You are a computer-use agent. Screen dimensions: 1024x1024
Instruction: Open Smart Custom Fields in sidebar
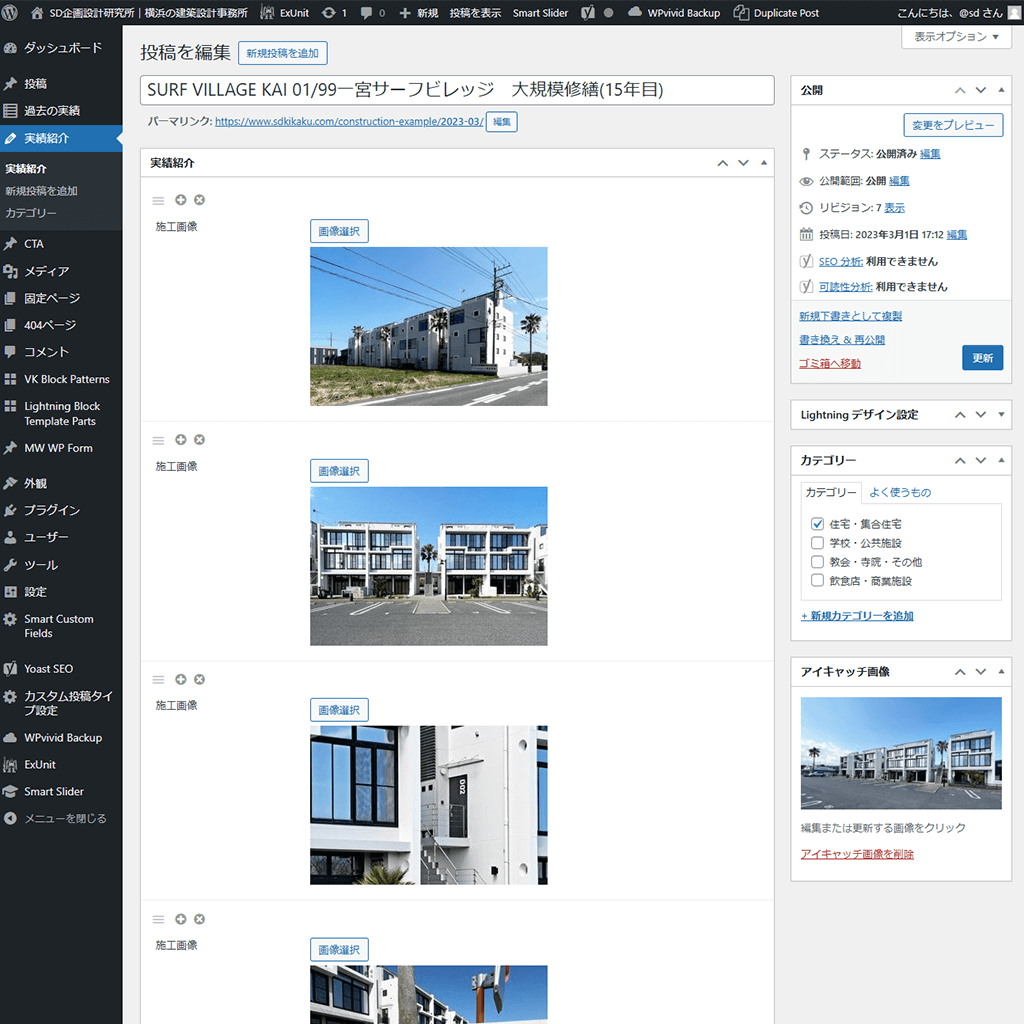tap(61, 626)
